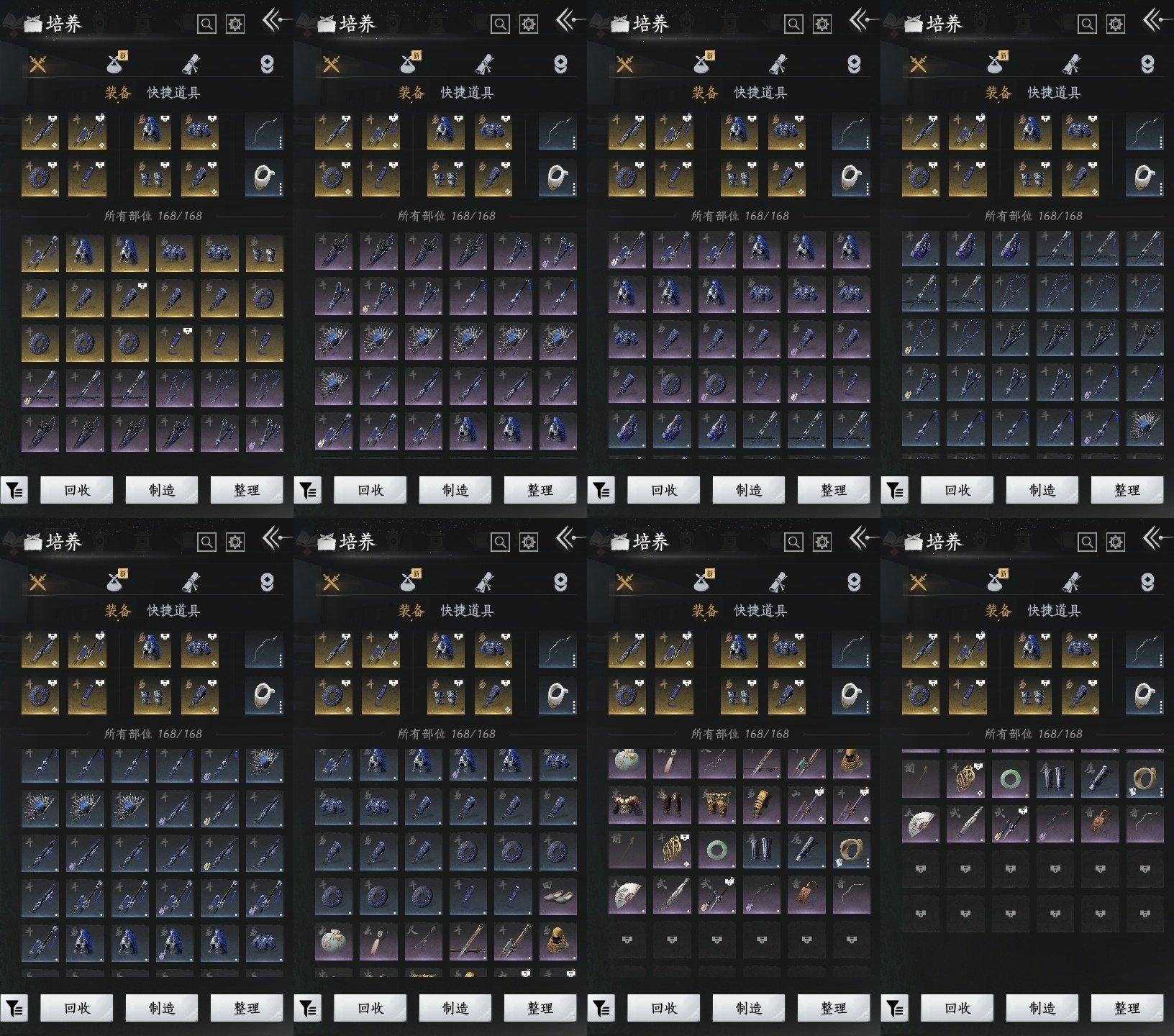
Task: Open settings gear in top row's second panel
Action: pyautogui.click(x=529, y=24)
